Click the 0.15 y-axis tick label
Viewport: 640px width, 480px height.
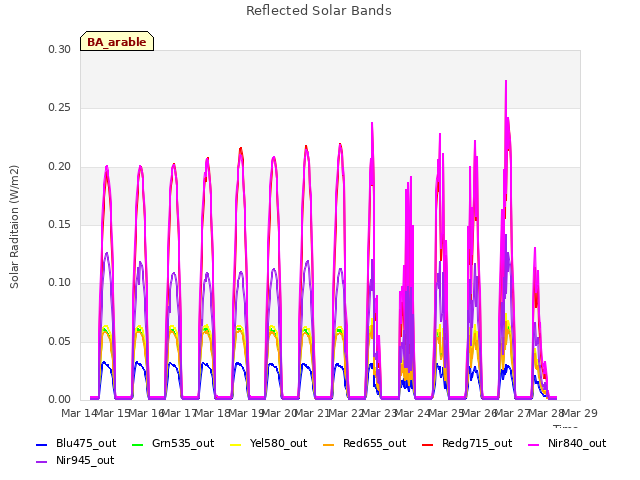60,224
